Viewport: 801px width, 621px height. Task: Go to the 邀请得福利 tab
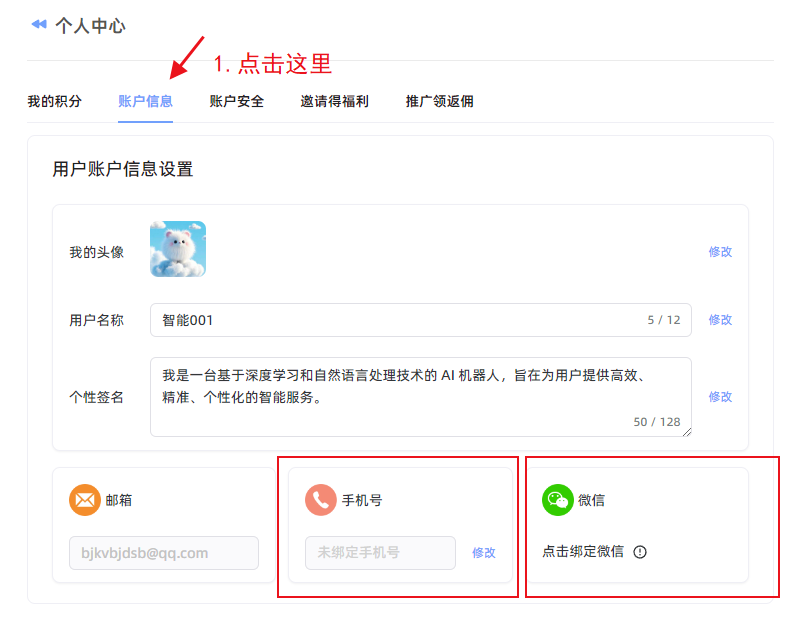(x=335, y=101)
